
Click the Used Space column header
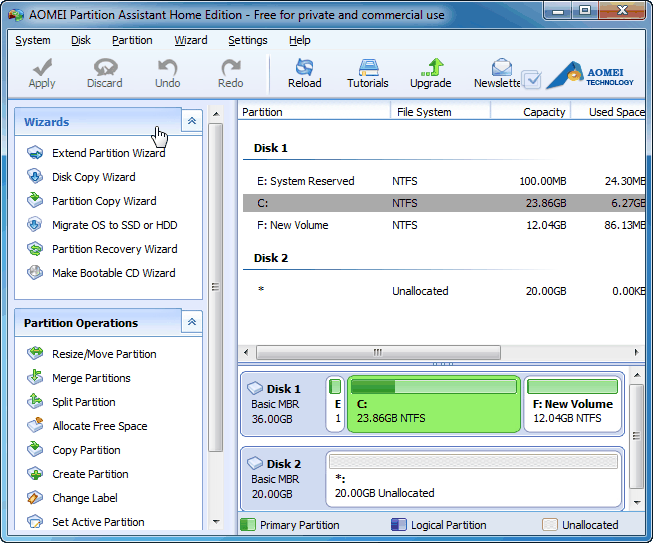pos(608,112)
